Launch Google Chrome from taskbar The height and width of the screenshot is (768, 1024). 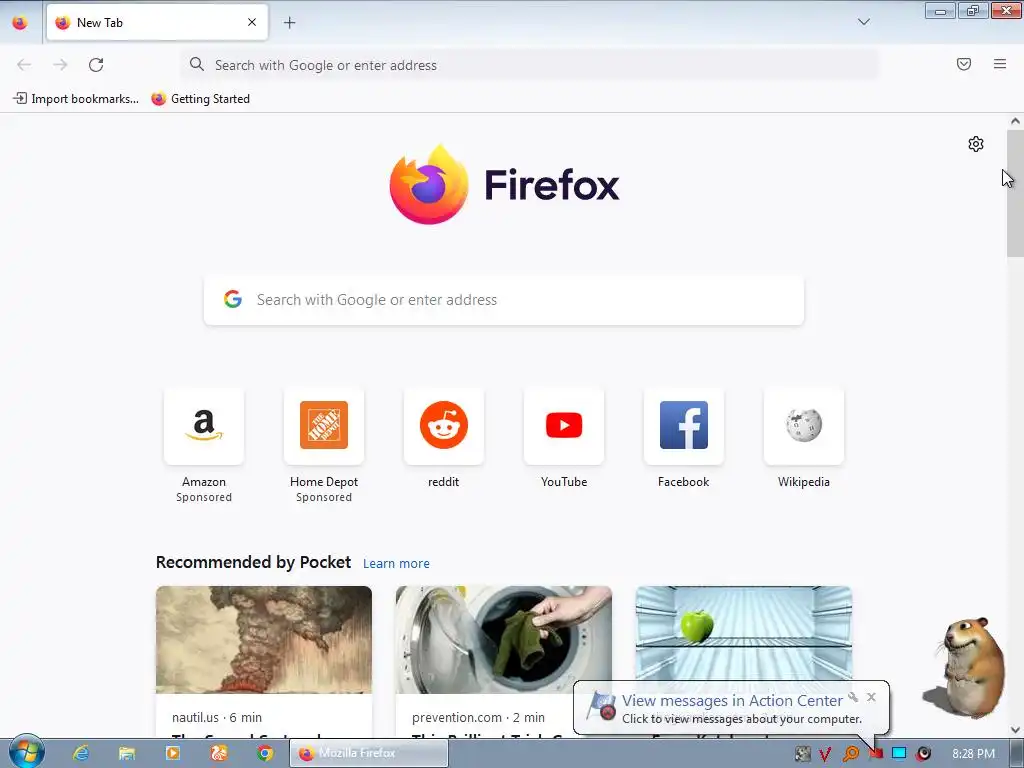click(x=265, y=753)
